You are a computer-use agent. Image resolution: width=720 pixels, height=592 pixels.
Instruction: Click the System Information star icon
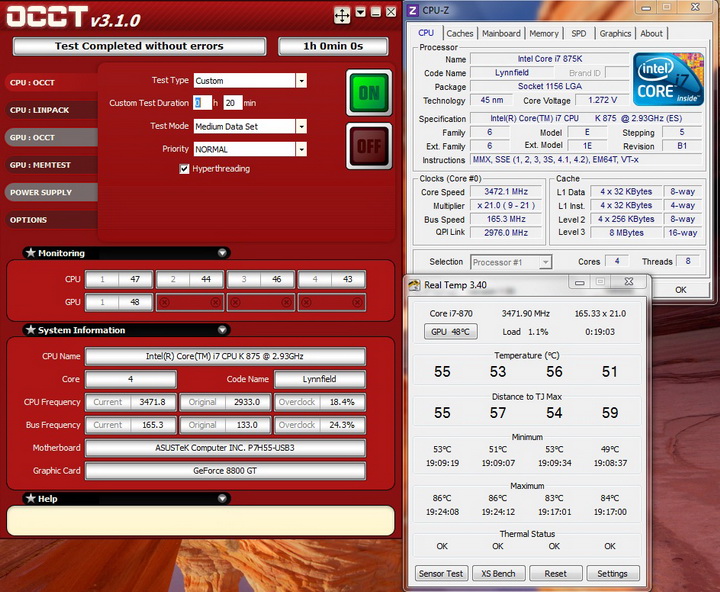[x=30, y=329]
